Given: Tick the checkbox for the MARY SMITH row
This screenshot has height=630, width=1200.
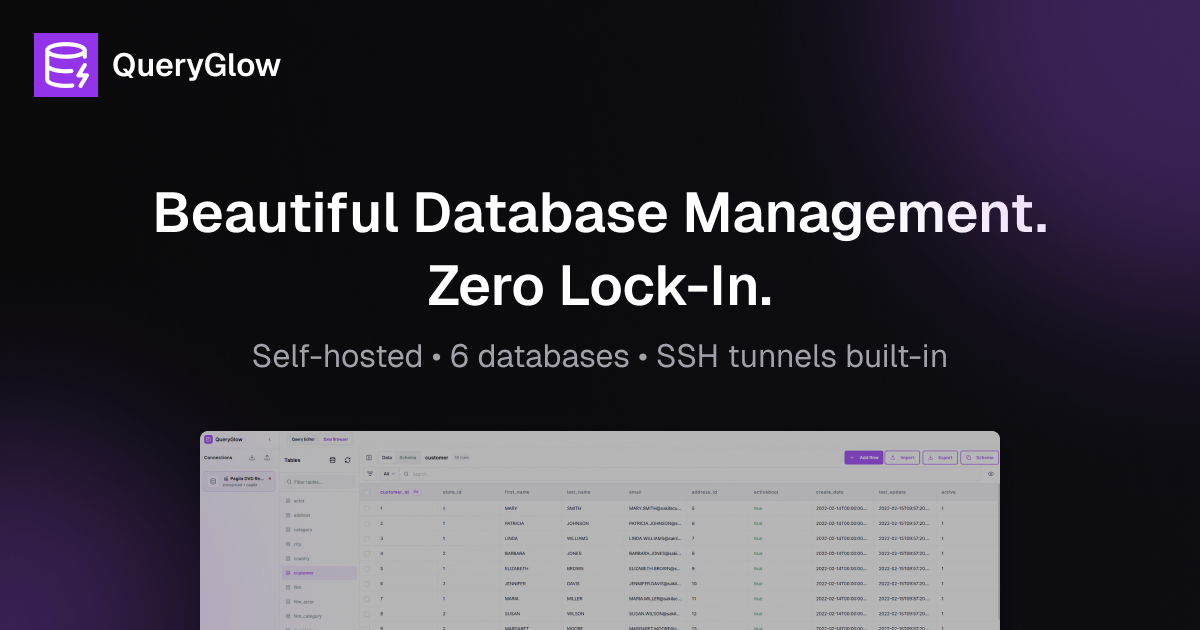Looking at the screenshot, I should tap(367, 508).
